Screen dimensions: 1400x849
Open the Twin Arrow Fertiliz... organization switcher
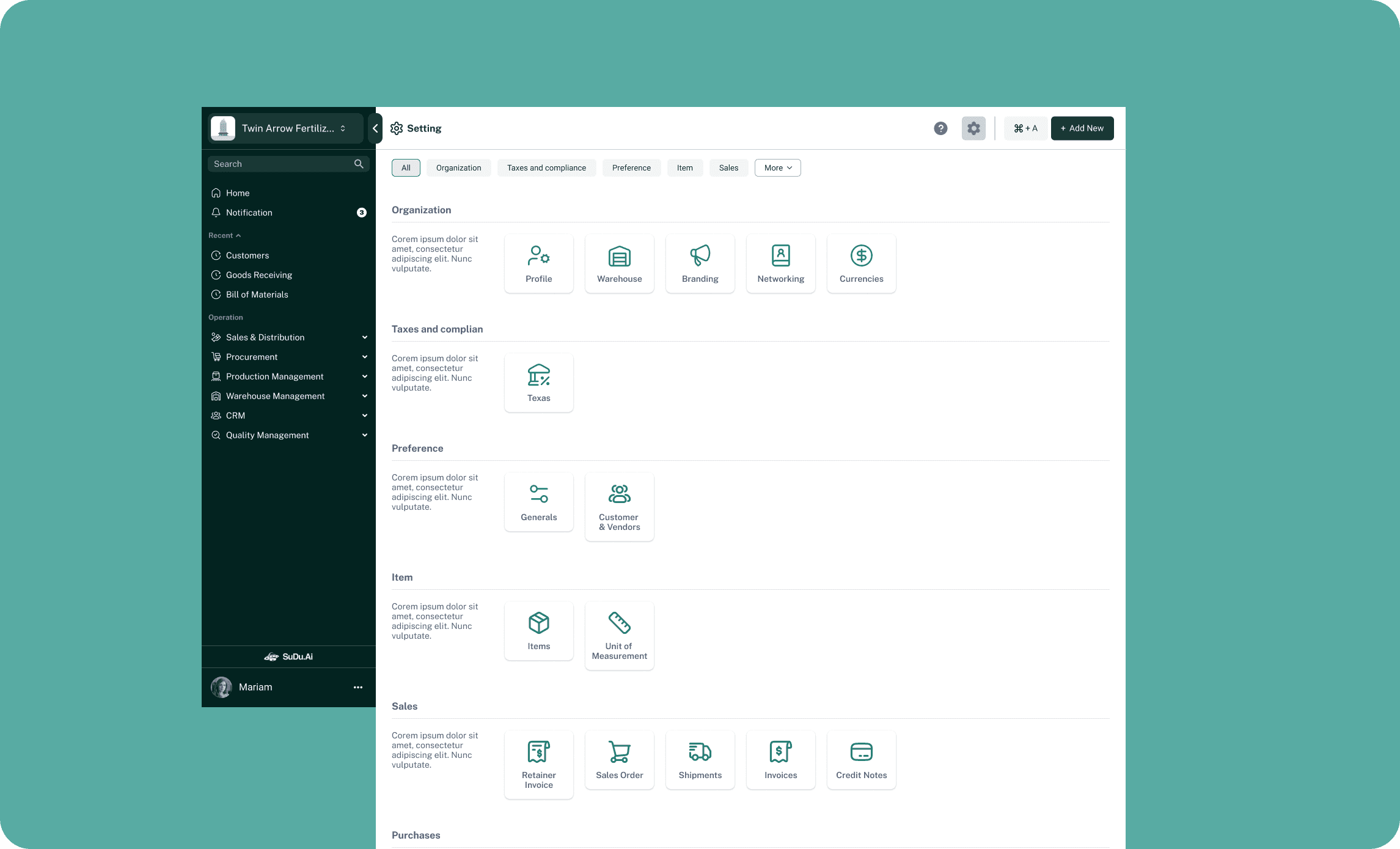tap(286, 128)
